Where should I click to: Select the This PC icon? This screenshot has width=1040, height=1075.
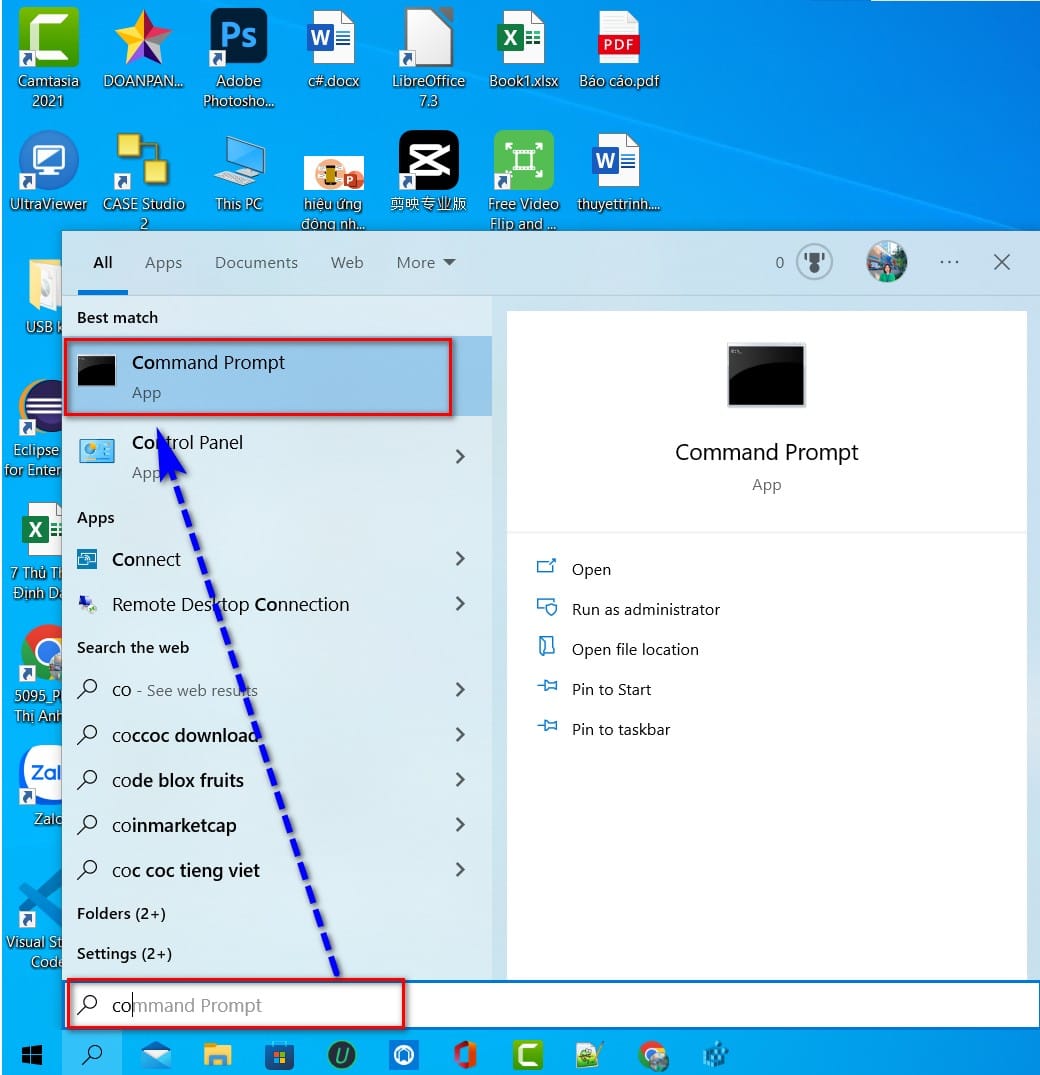[x=238, y=171]
